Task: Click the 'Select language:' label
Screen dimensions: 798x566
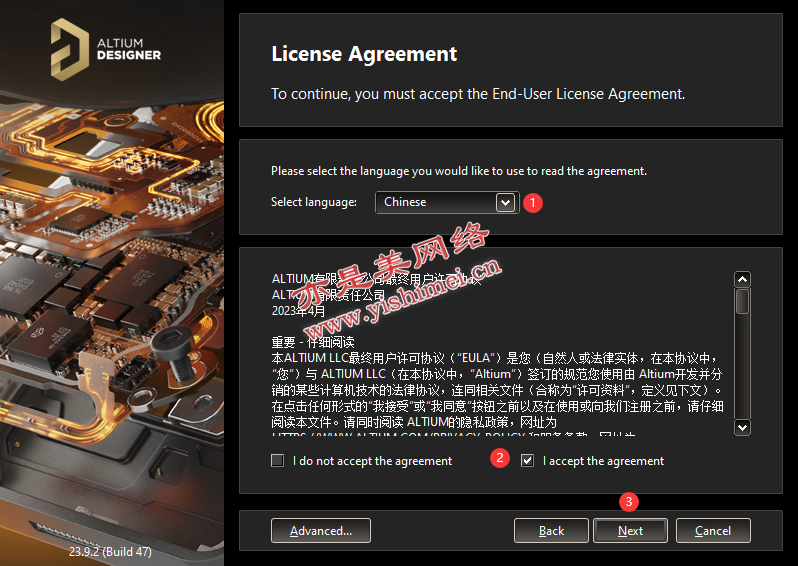Action: click(314, 202)
